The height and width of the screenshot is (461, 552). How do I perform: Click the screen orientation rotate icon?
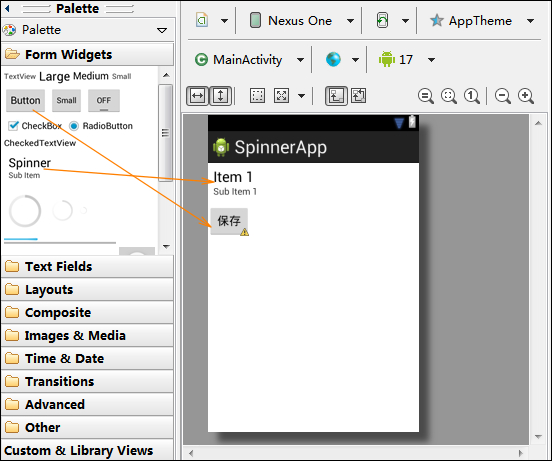[382, 20]
